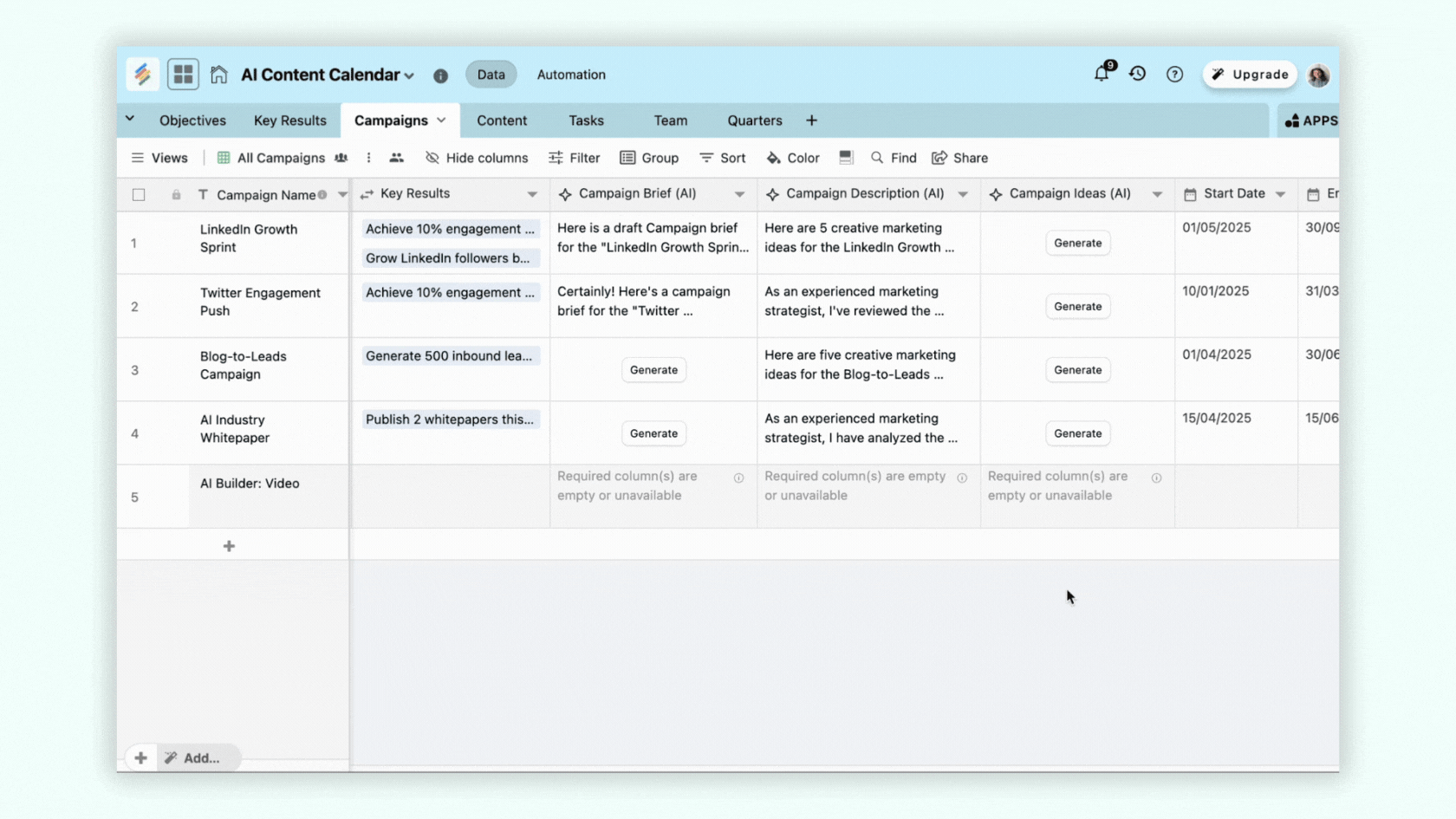Open the revision history clock icon
The width and height of the screenshot is (1456, 819).
coord(1138,75)
